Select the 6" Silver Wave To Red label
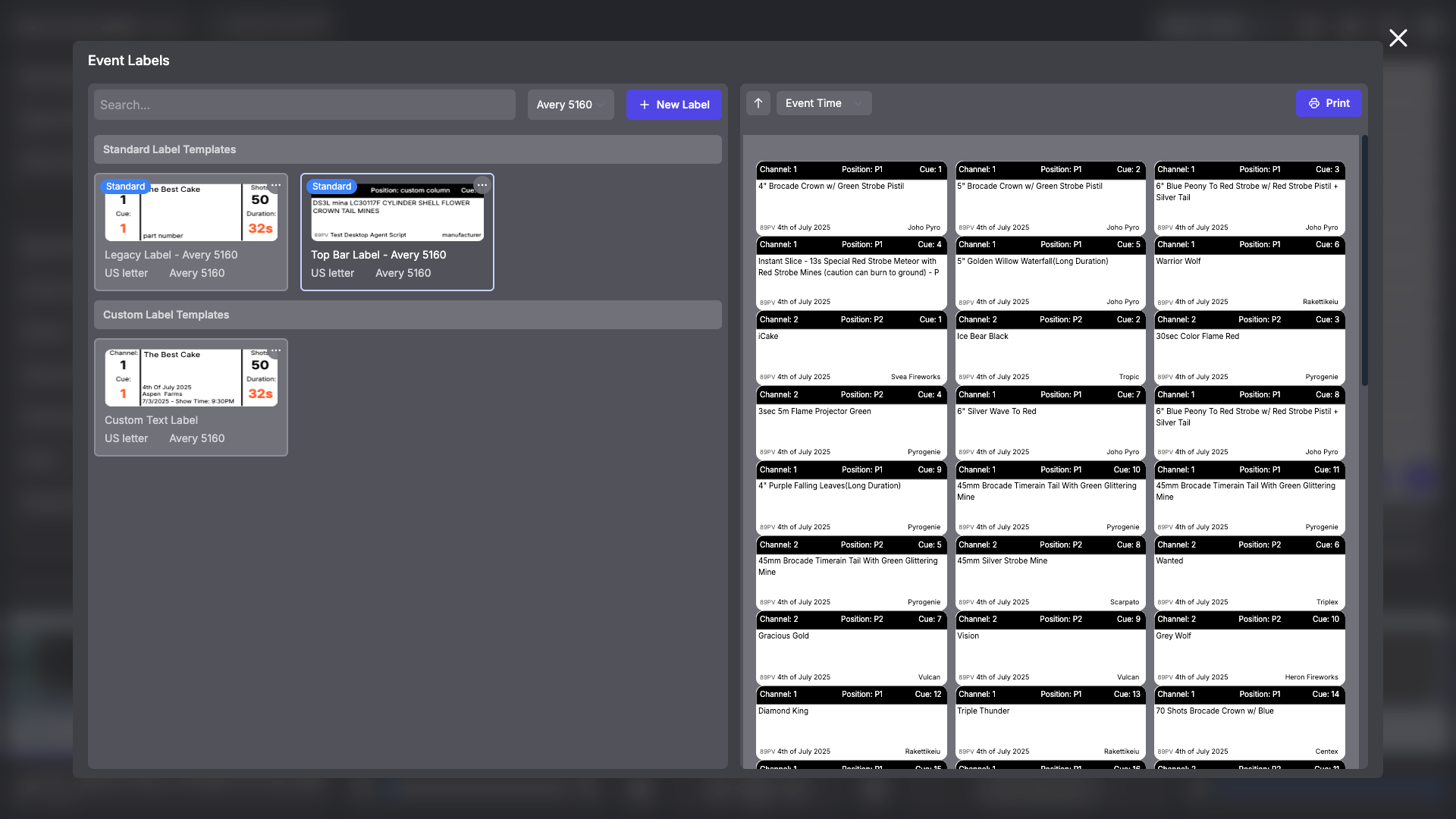1456x819 pixels. pyautogui.click(x=1050, y=423)
